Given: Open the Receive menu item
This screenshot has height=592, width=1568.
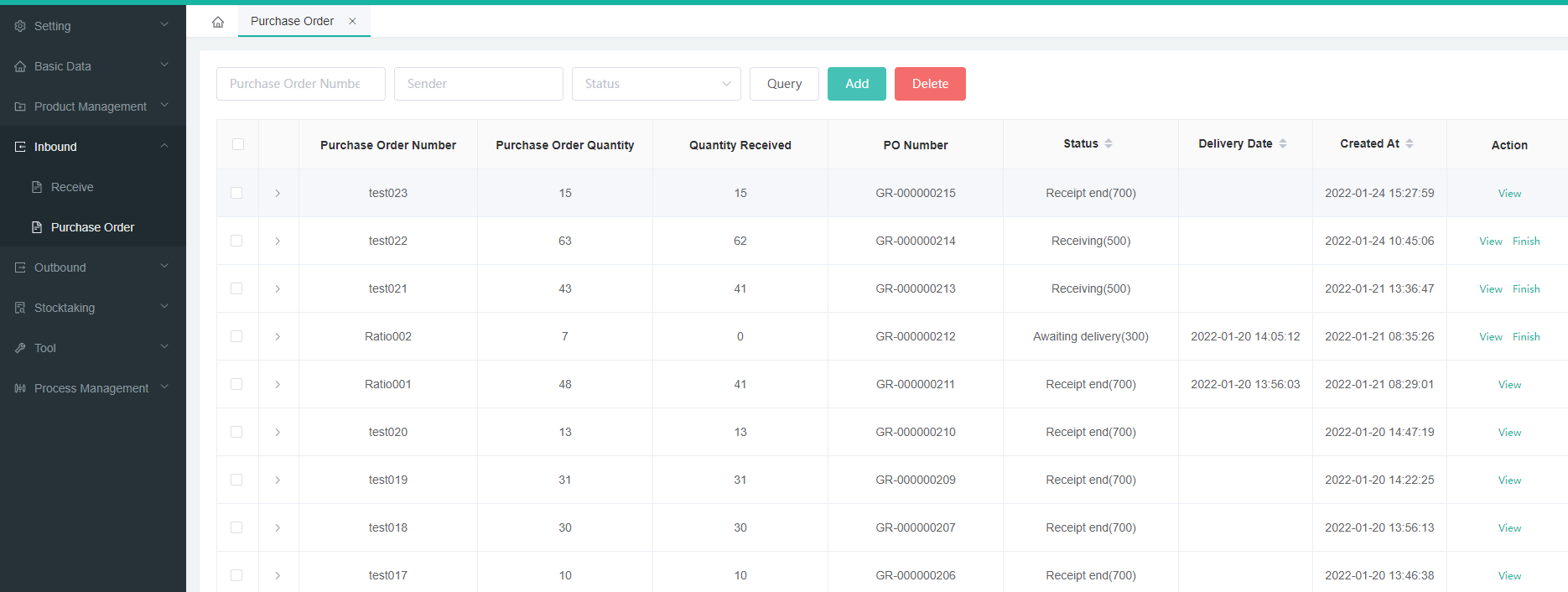Looking at the screenshot, I should coord(72,187).
